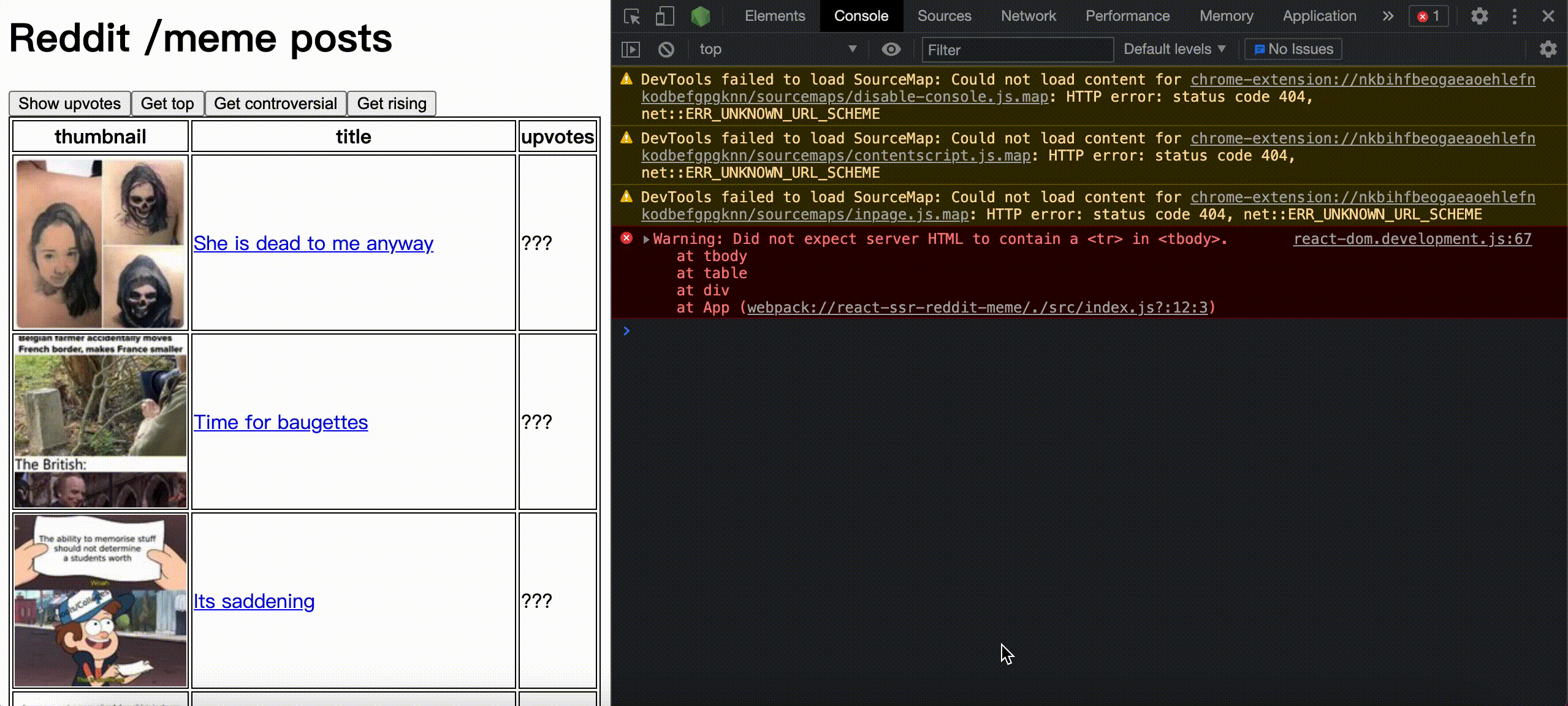Image resolution: width=1568 pixels, height=706 pixels.
Task: Open the contentscript.js.map extension link
Action: click(1088, 147)
